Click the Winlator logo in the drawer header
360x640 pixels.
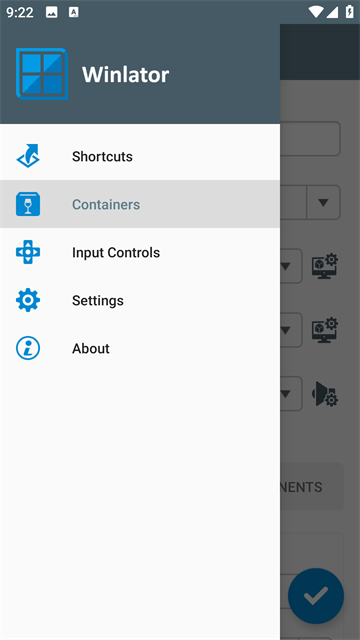pyautogui.click(x=42, y=74)
